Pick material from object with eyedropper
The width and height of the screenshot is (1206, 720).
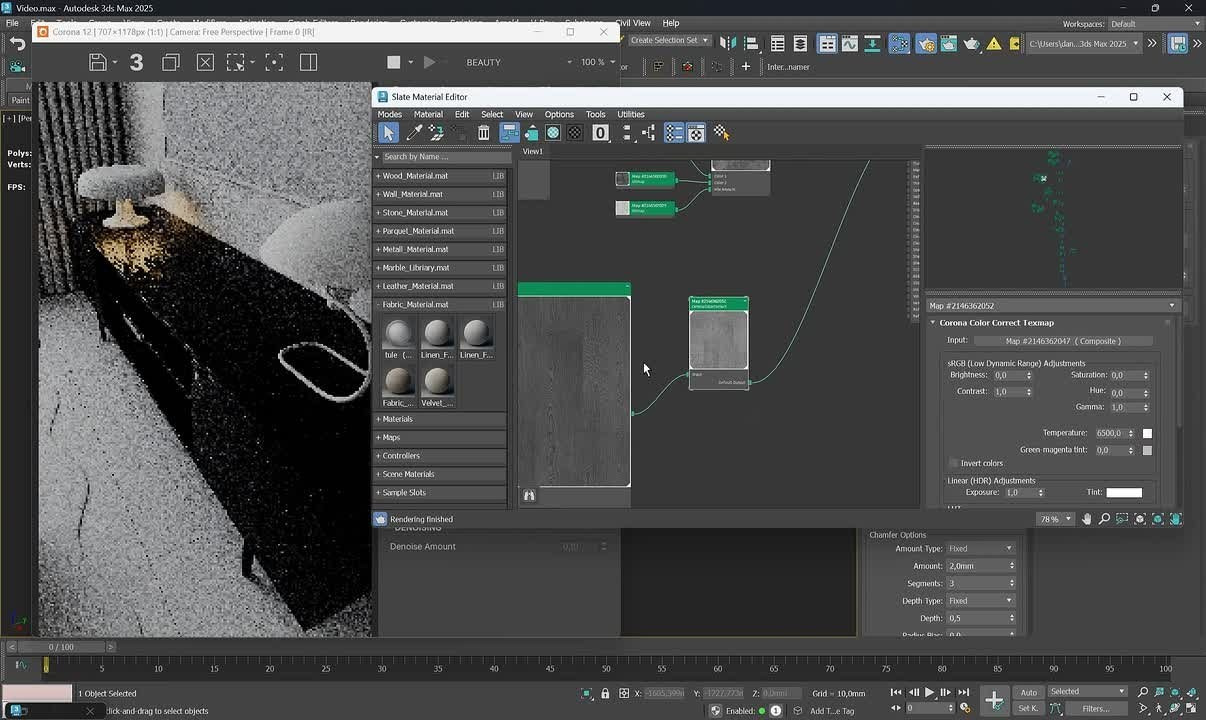pos(414,132)
